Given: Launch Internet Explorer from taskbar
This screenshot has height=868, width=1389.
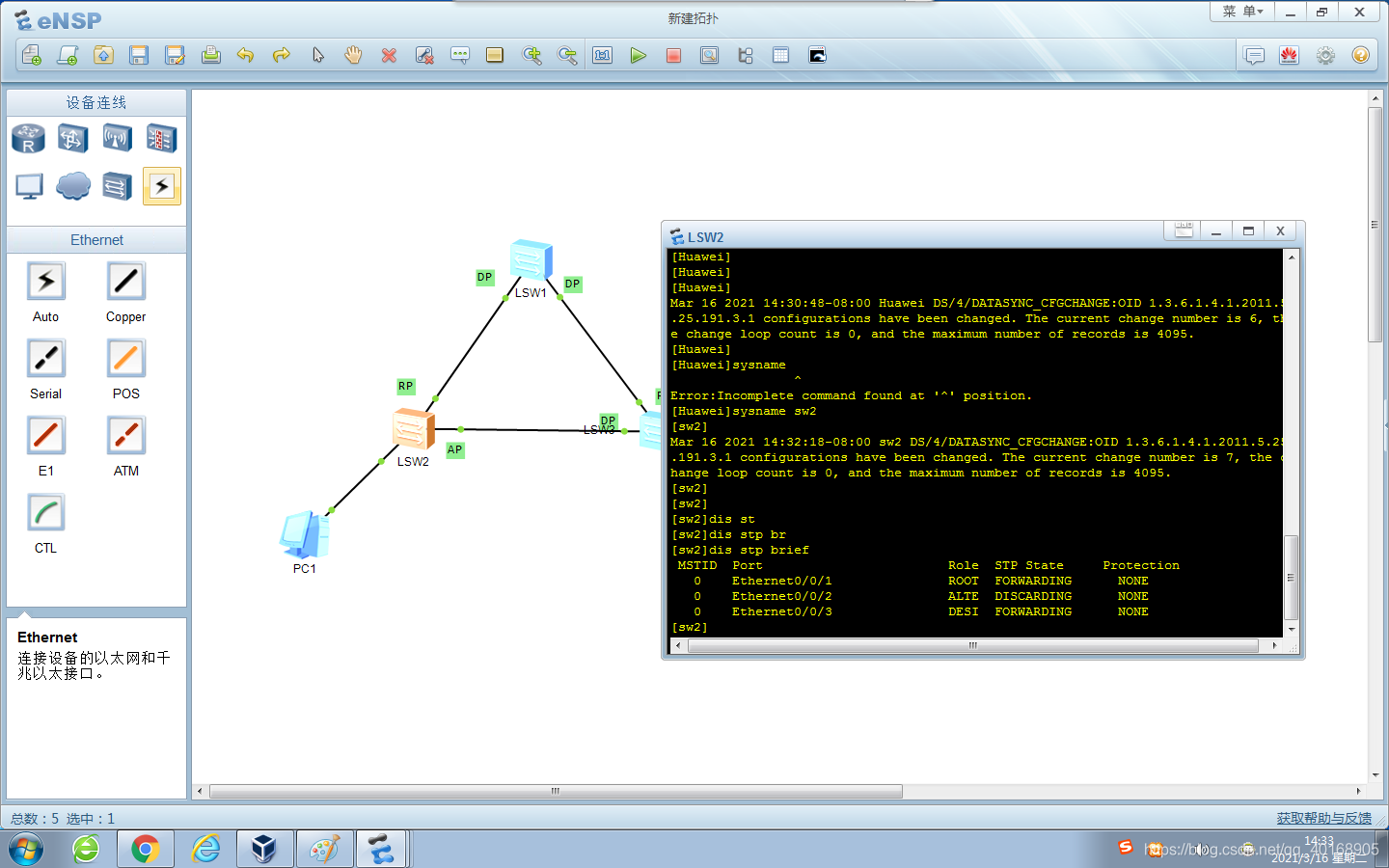Looking at the screenshot, I should pyautogui.click(x=205, y=849).
